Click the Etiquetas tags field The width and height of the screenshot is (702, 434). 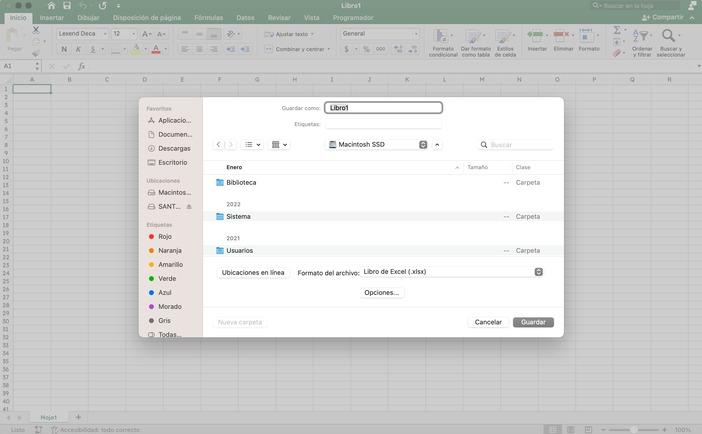coord(383,124)
